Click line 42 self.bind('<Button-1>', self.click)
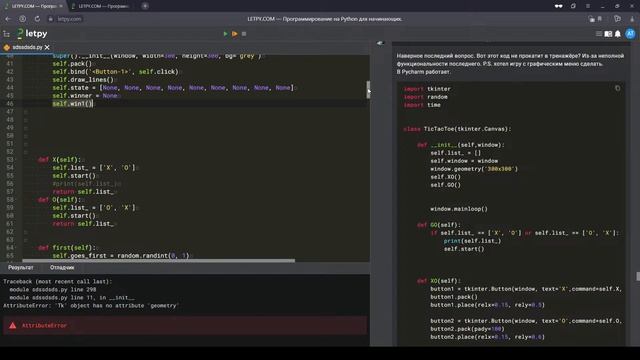Image resolution: width=640 pixels, height=360 pixels. coord(116,71)
